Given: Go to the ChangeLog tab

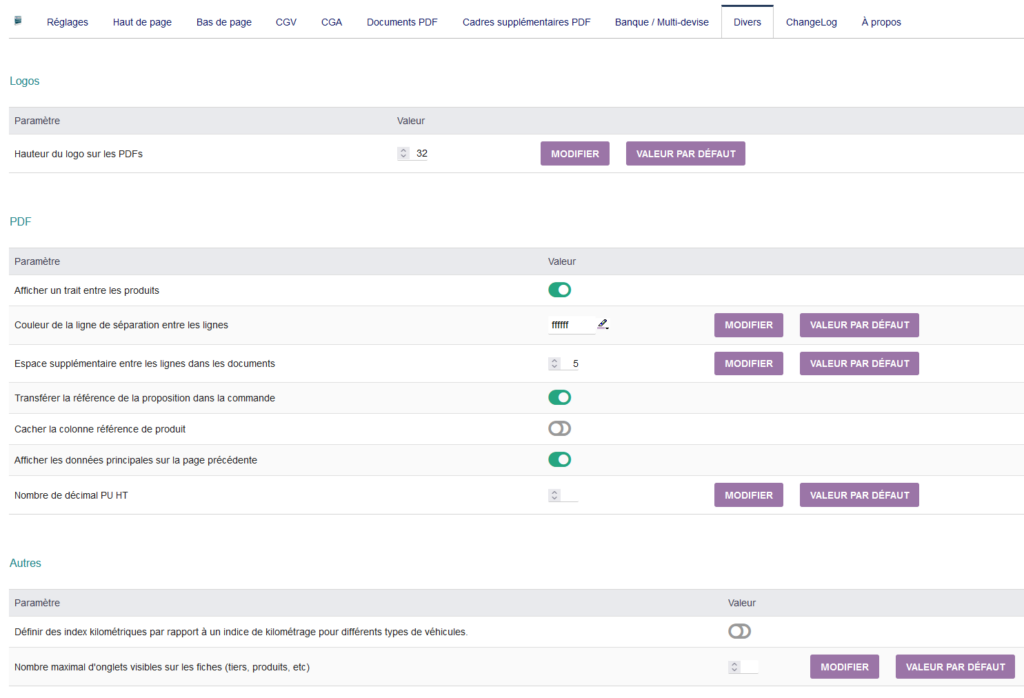Looking at the screenshot, I should click(x=811, y=22).
